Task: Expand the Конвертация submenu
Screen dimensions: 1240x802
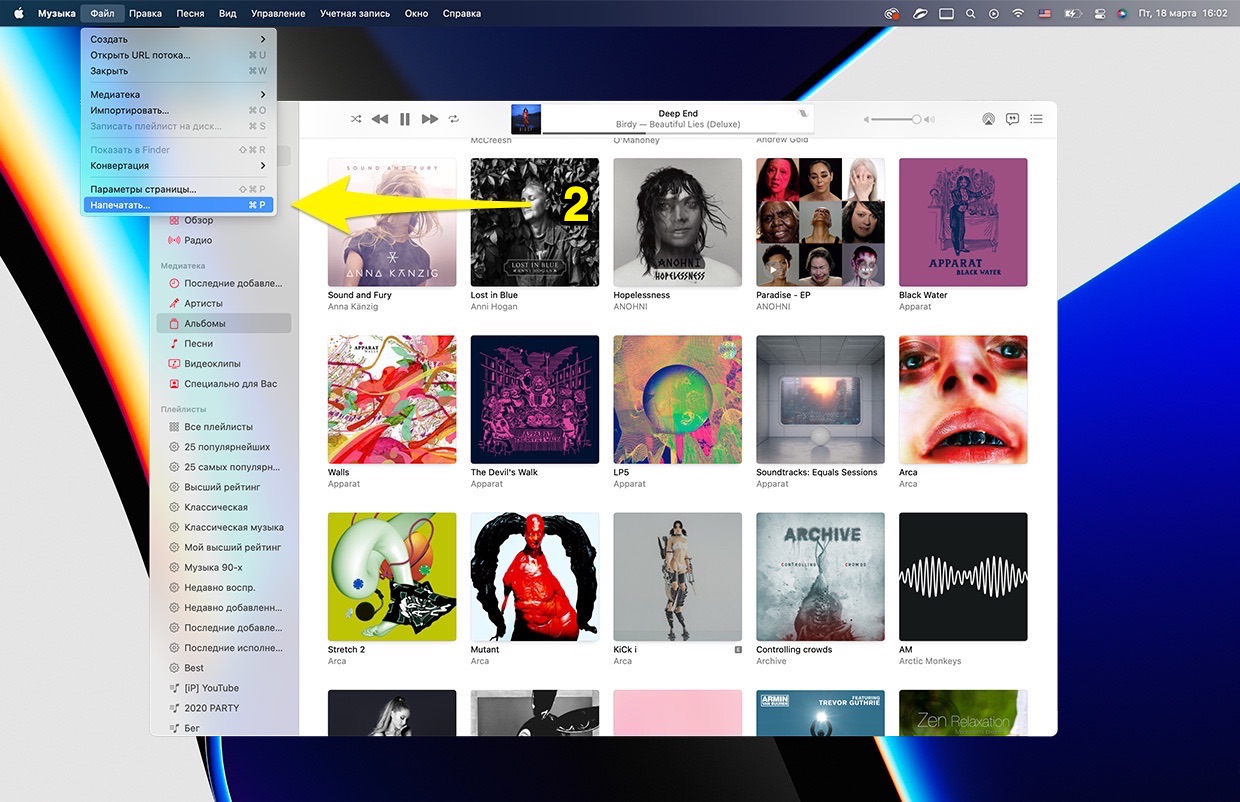Action: (x=179, y=165)
